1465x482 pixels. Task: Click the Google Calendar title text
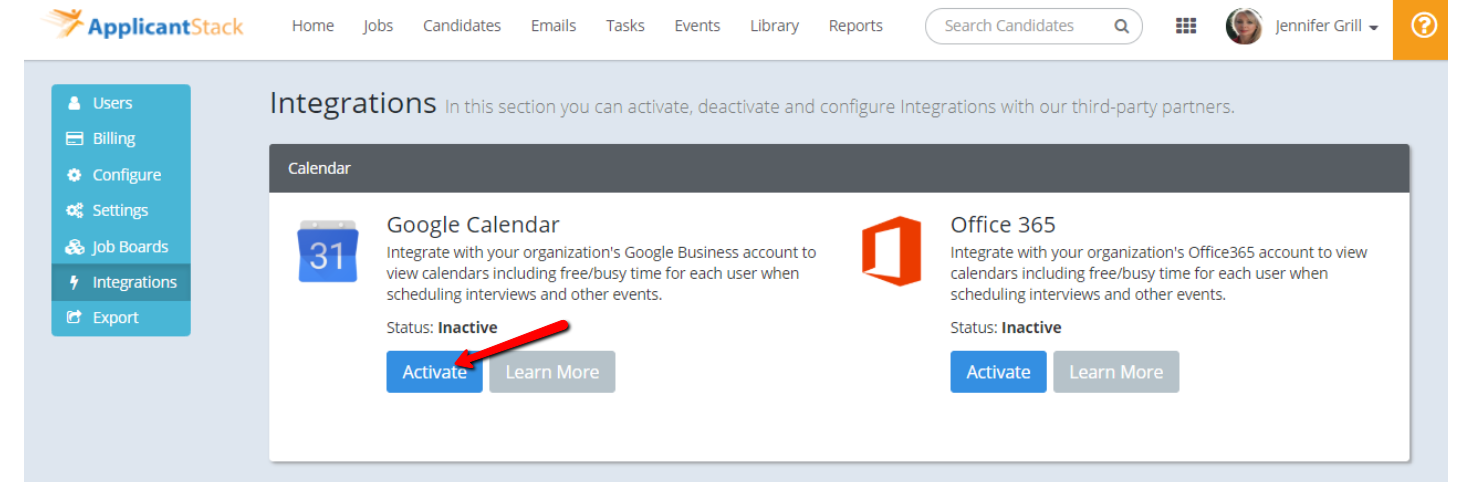tap(473, 225)
